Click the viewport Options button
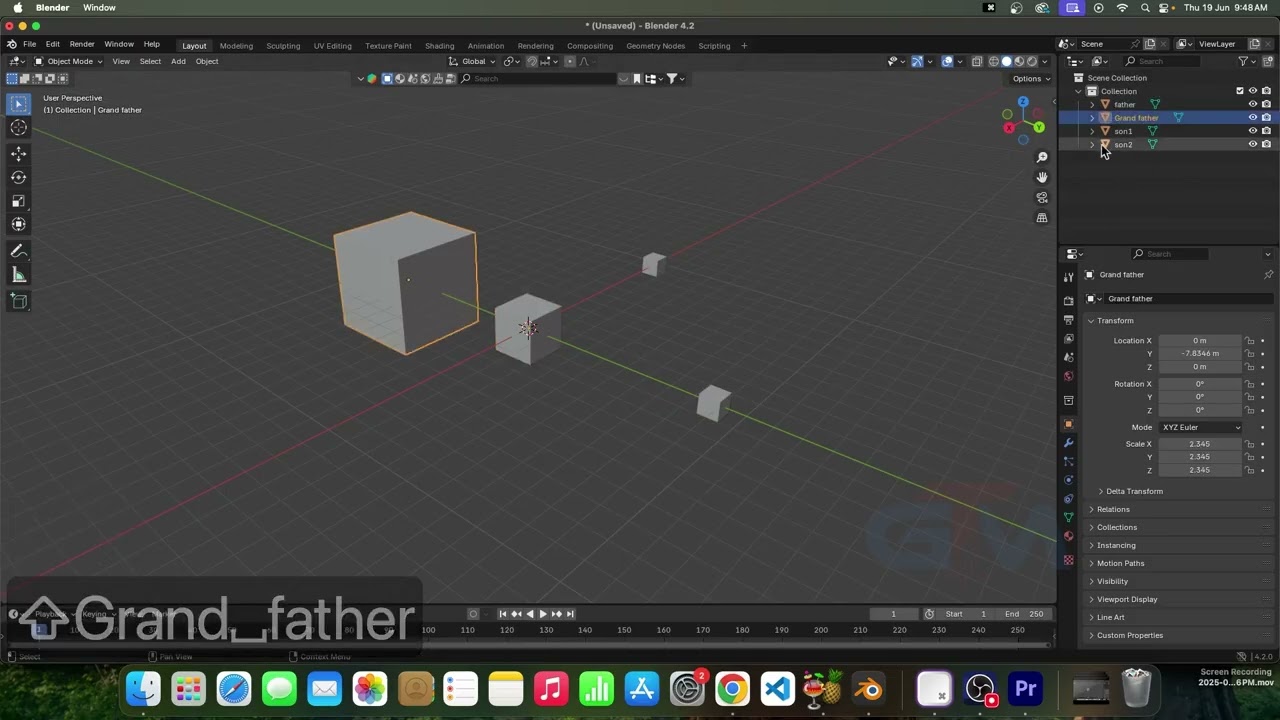1280x720 pixels. (x=1030, y=79)
